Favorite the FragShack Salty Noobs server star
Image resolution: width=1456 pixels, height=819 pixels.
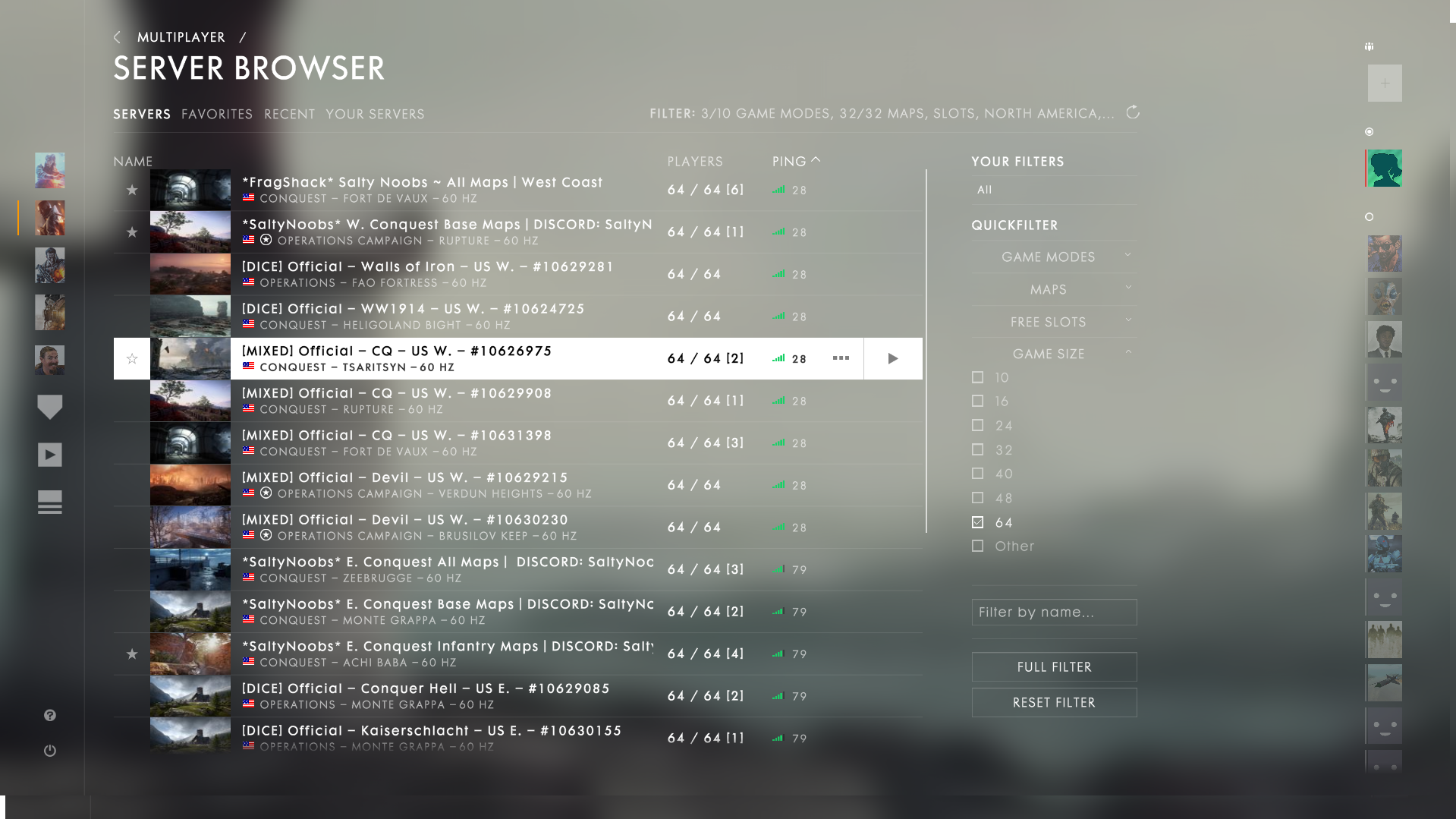tap(132, 190)
